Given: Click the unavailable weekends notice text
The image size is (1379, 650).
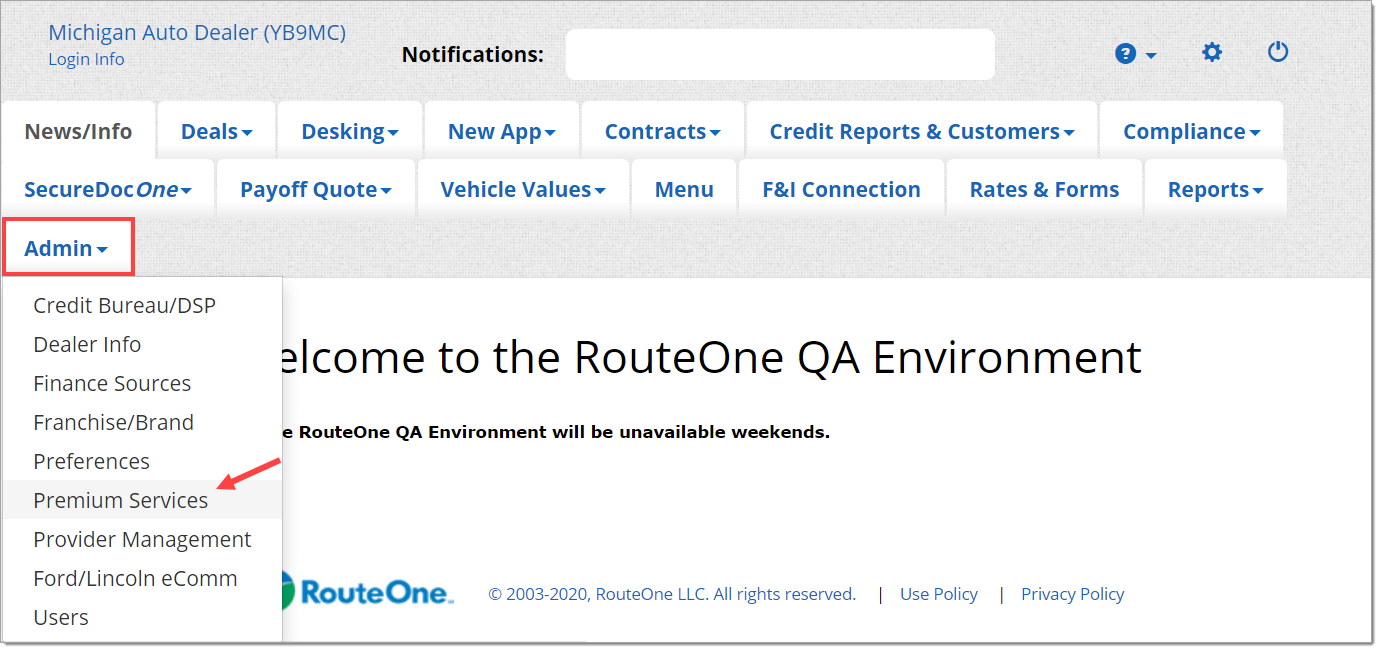Looking at the screenshot, I should click(x=556, y=432).
